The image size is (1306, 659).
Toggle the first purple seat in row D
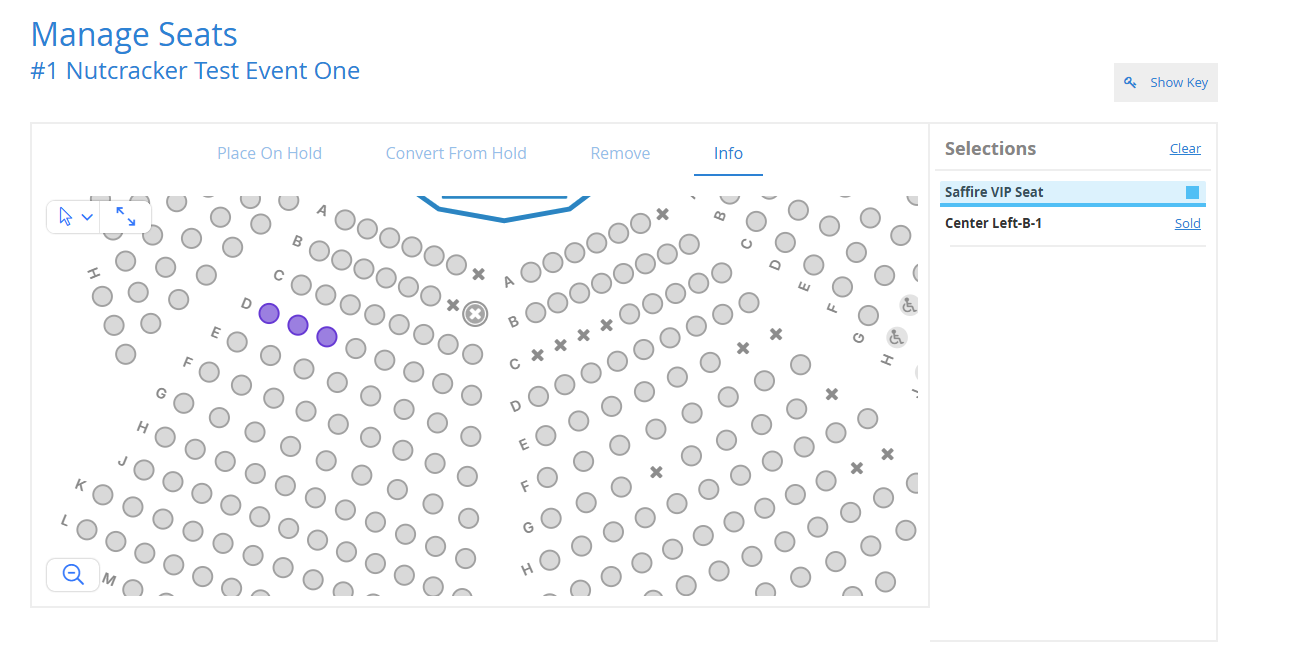pyautogui.click(x=269, y=313)
